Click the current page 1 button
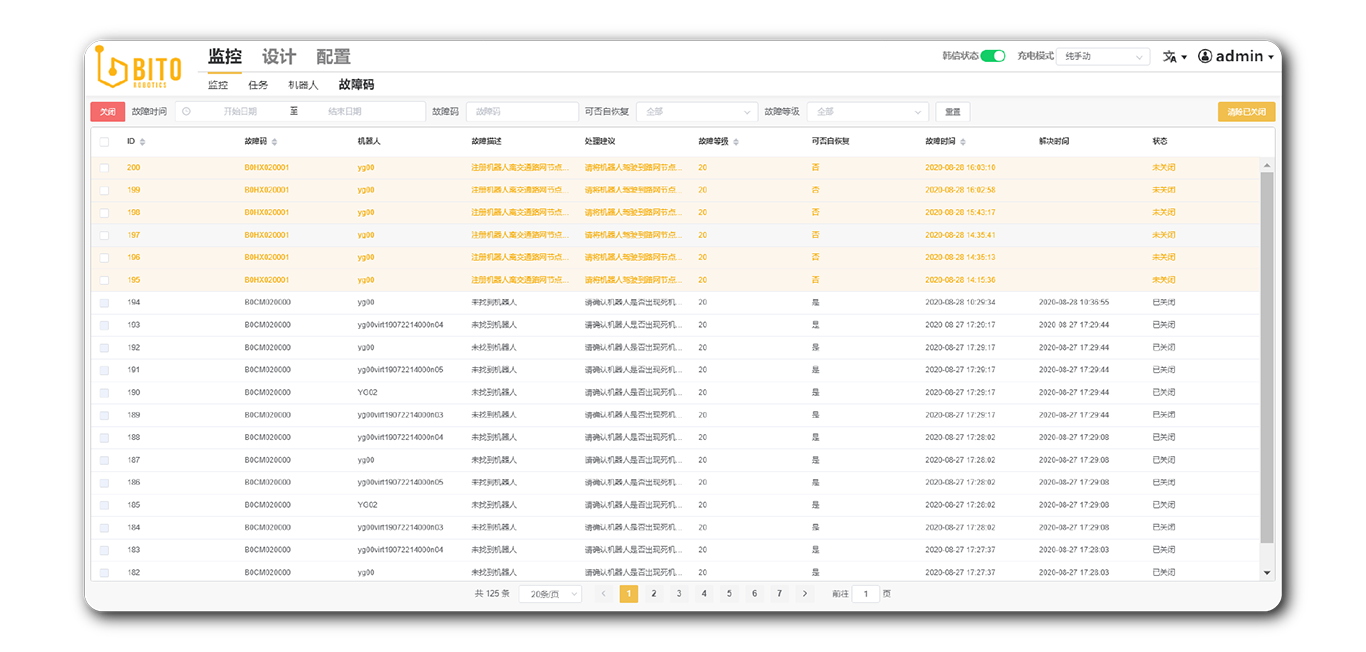The height and width of the screenshot is (652, 1366). [629, 594]
